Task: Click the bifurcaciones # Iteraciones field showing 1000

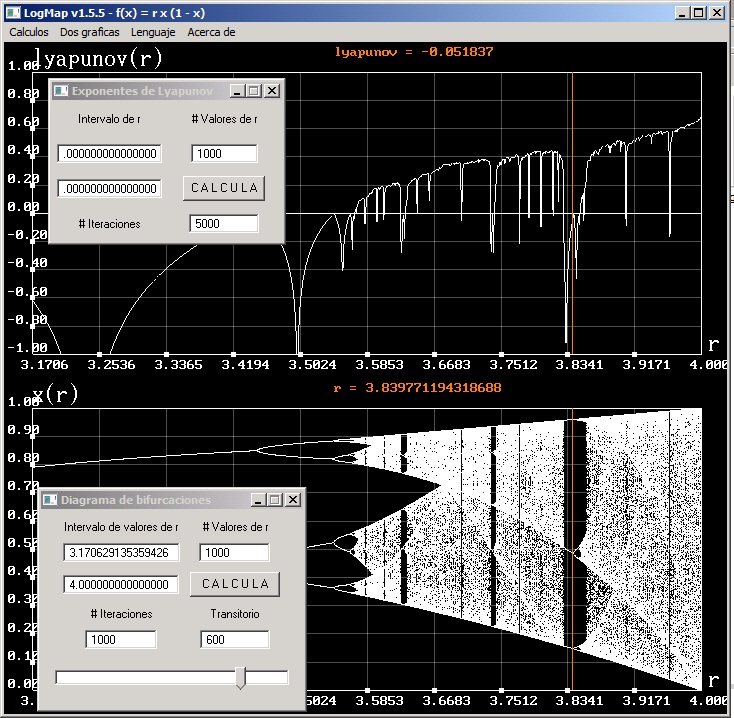Action: point(120,640)
